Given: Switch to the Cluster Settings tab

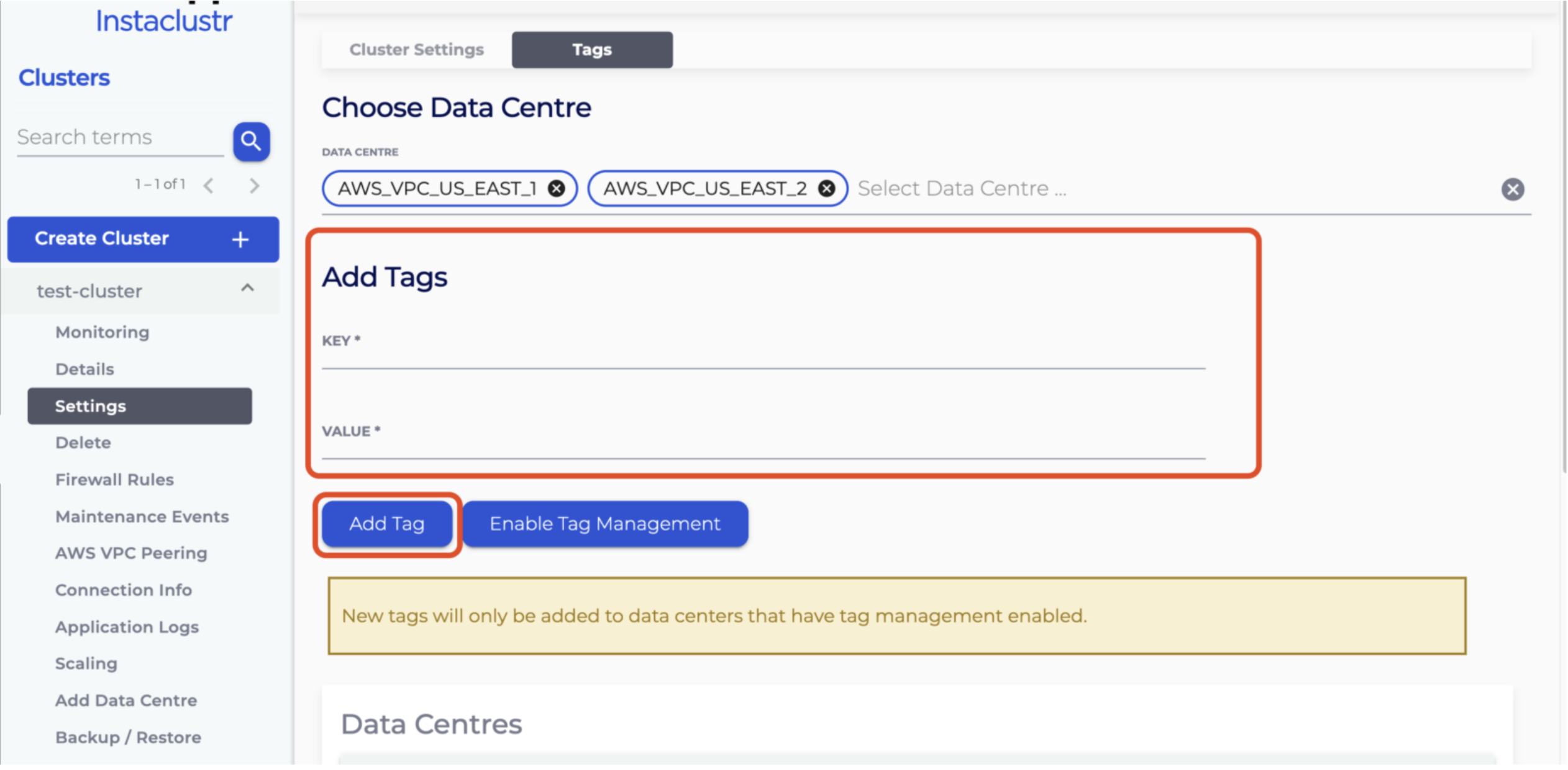Looking at the screenshot, I should (416, 50).
